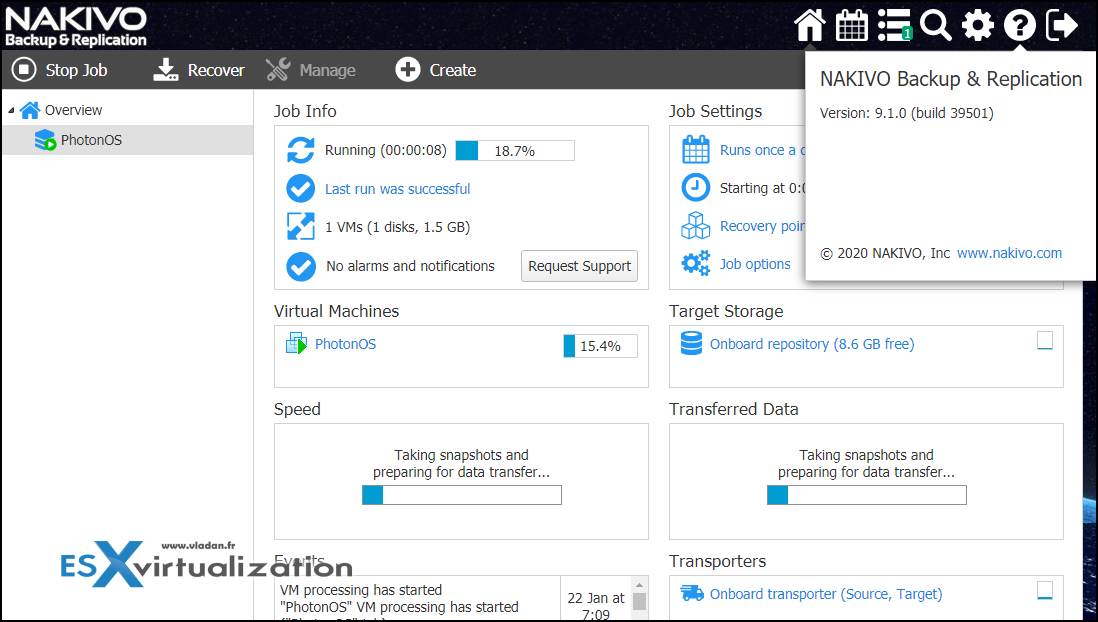Click the Request Support button
The width and height of the screenshot is (1098, 622).
point(579,266)
